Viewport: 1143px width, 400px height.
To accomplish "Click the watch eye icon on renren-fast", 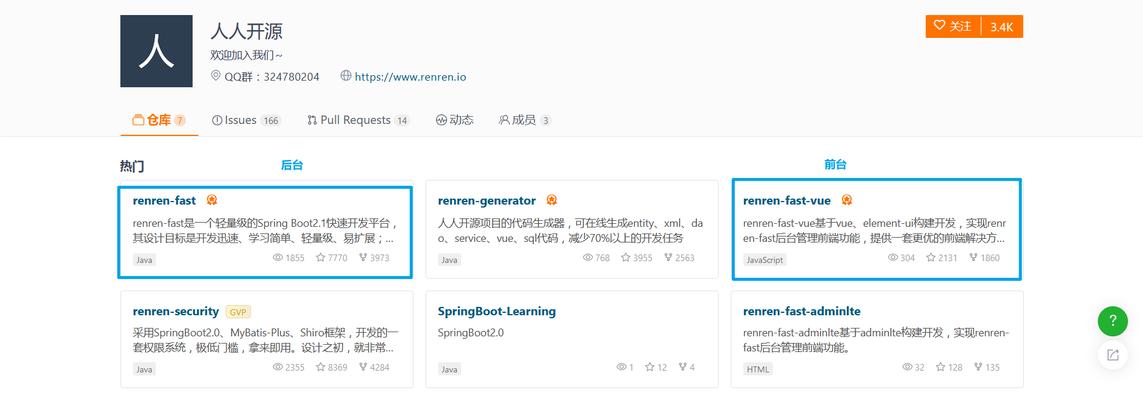I will coord(278,257).
